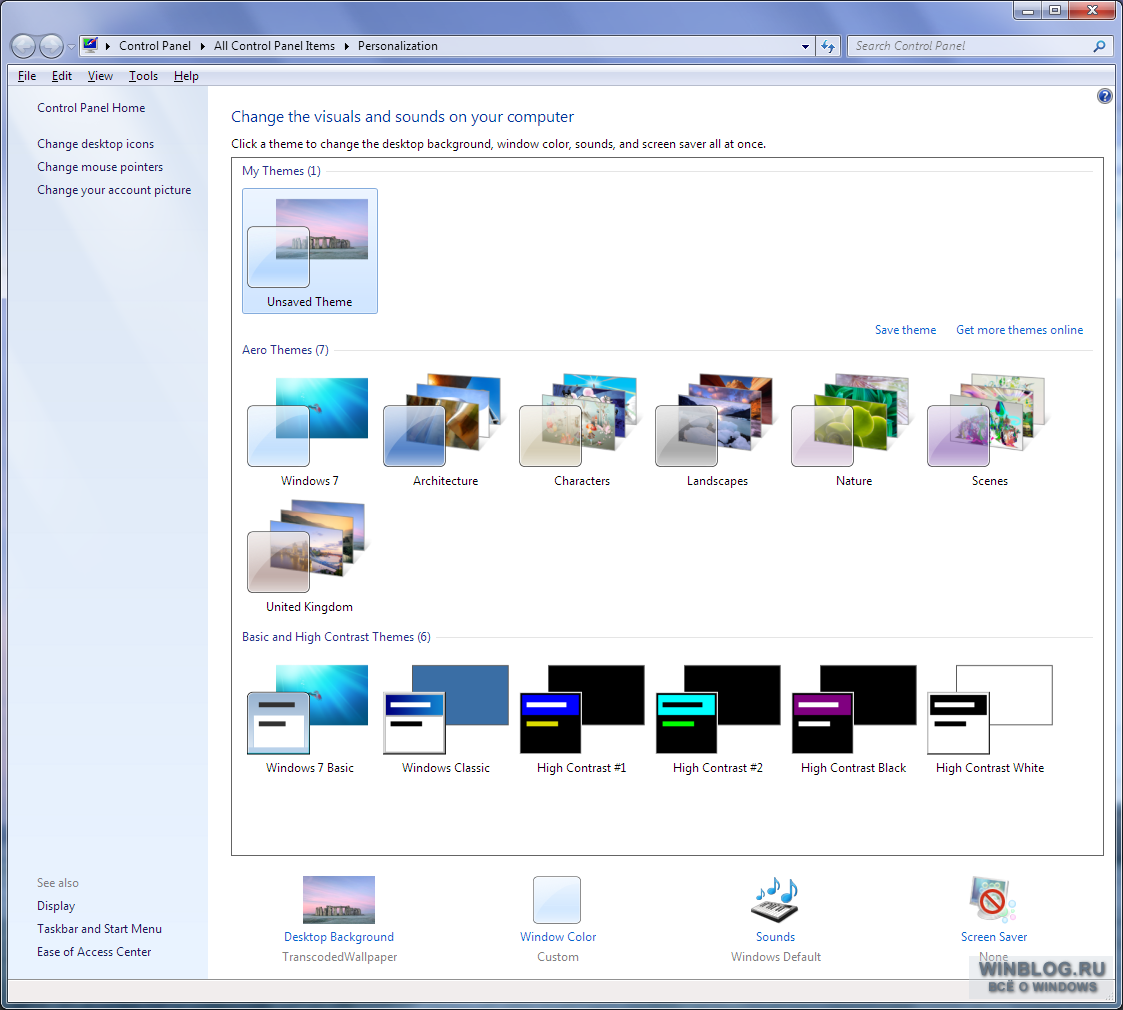Viewport: 1123px width, 1010px height.
Task: Click the Screen Saver text link
Action: (x=994, y=936)
